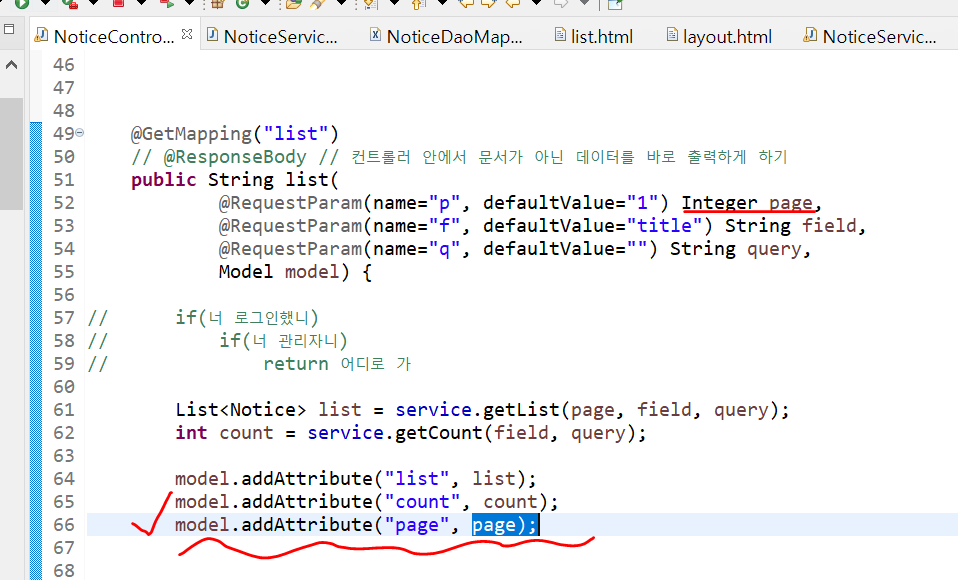Click the Run Last Tool icon with red toolbox
Screen dimensions: 958x580
click(x=70, y=3)
